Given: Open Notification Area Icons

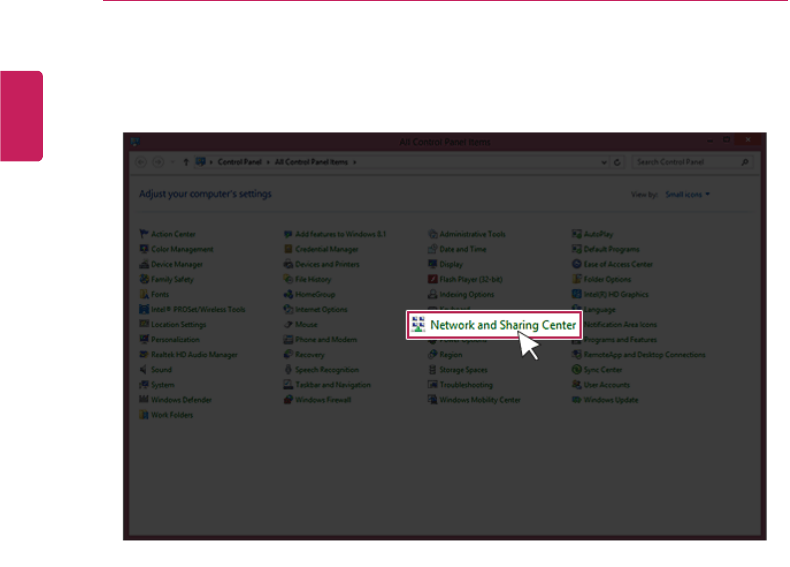Looking at the screenshot, I should pyautogui.click(x=621, y=325).
